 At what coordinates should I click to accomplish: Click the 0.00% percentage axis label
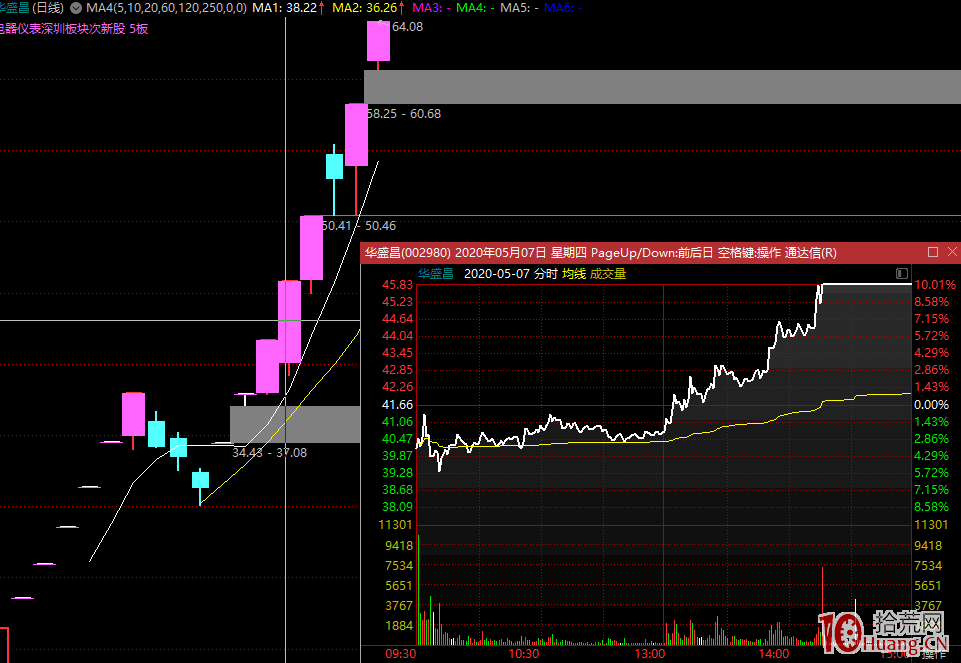pyautogui.click(x=931, y=405)
